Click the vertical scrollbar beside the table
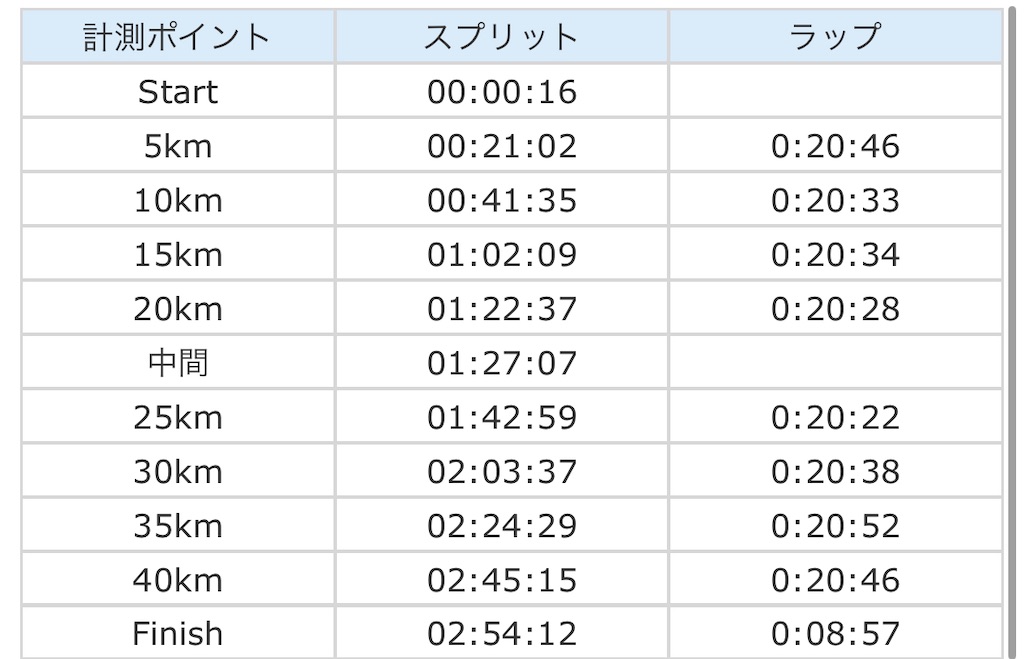Screen dimensions: 1024x659 point(1010,333)
